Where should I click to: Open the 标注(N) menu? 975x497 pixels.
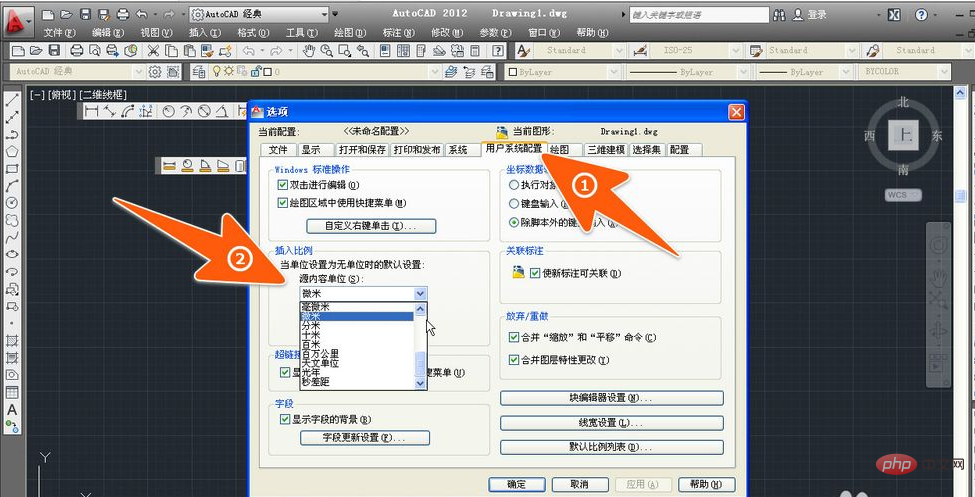tap(399, 32)
